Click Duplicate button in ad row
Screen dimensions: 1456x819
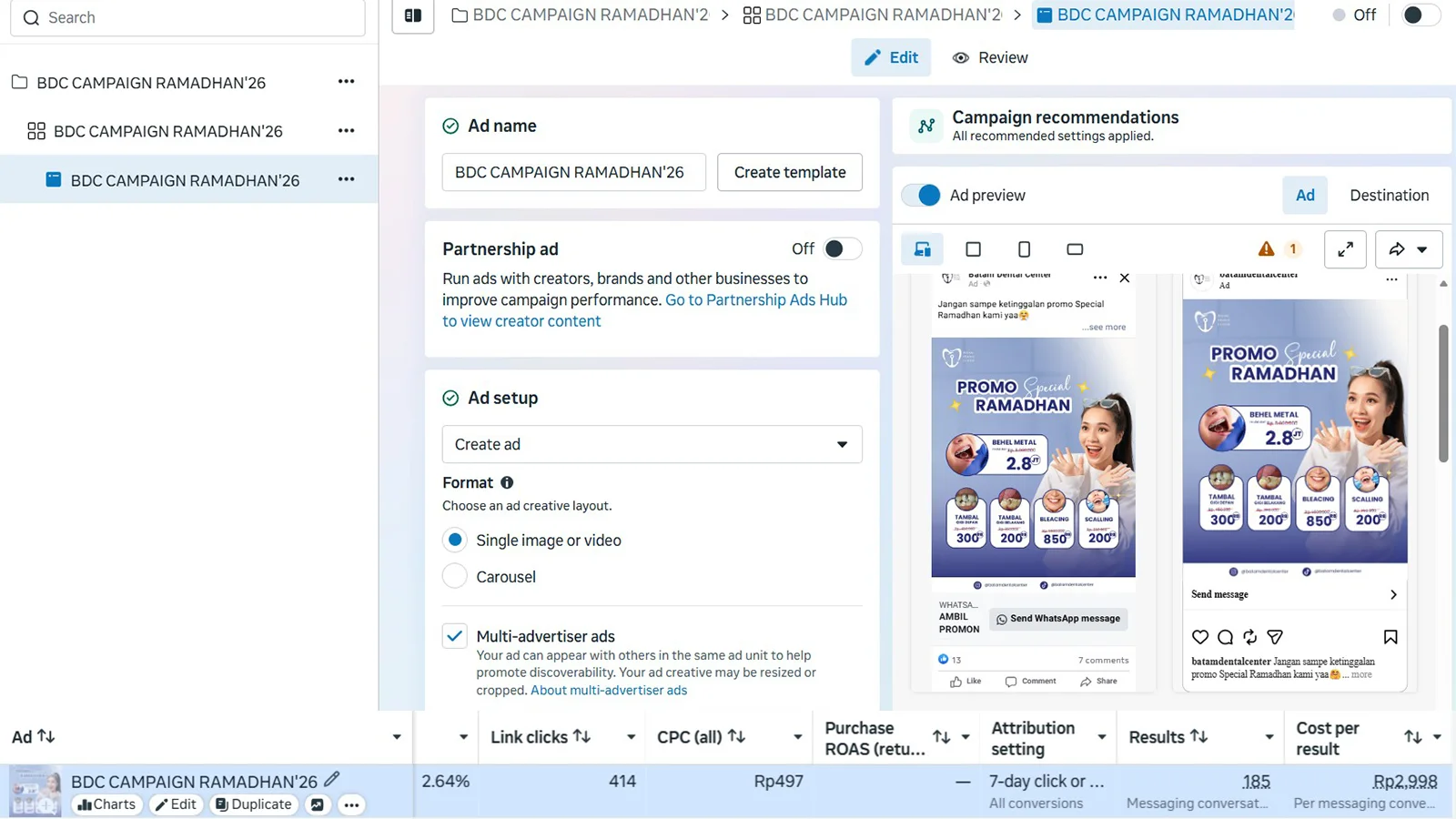coord(254,804)
